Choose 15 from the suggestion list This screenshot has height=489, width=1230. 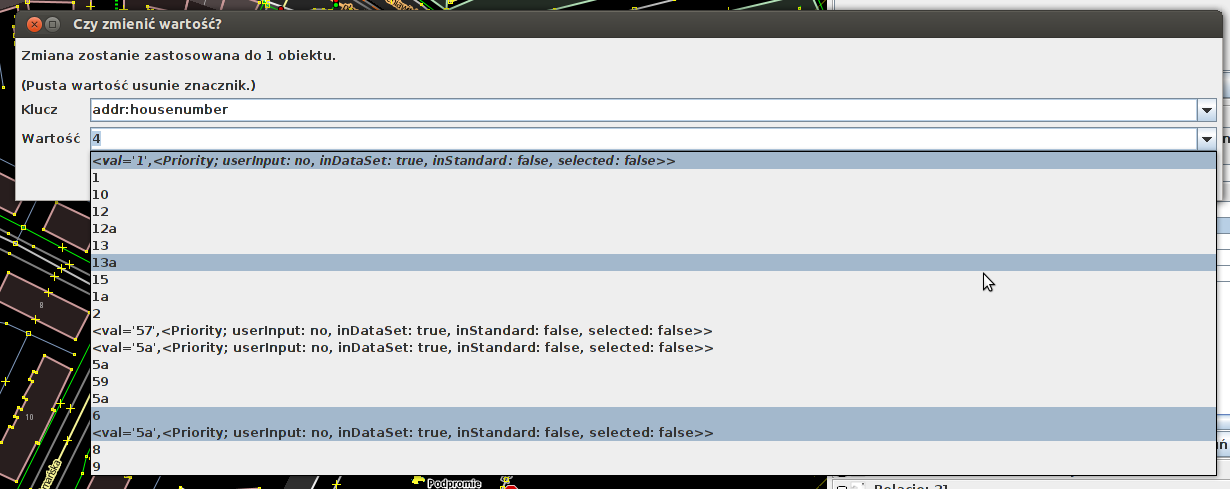[100, 279]
